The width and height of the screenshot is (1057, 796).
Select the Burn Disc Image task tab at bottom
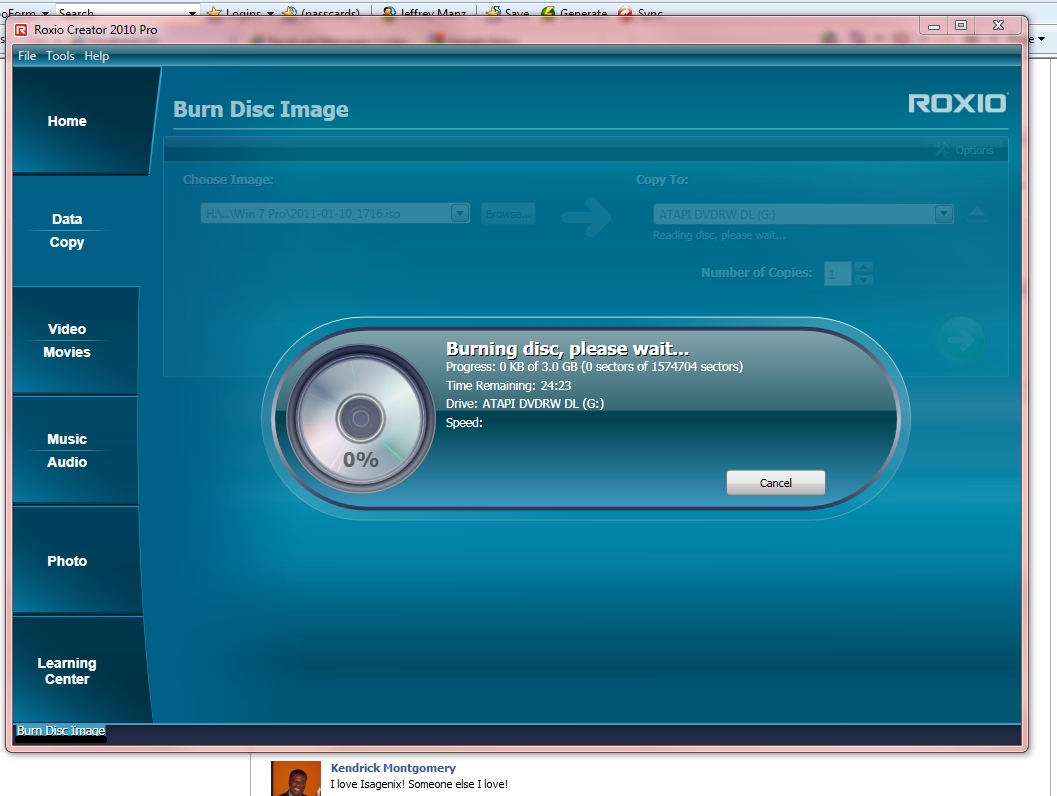61,731
